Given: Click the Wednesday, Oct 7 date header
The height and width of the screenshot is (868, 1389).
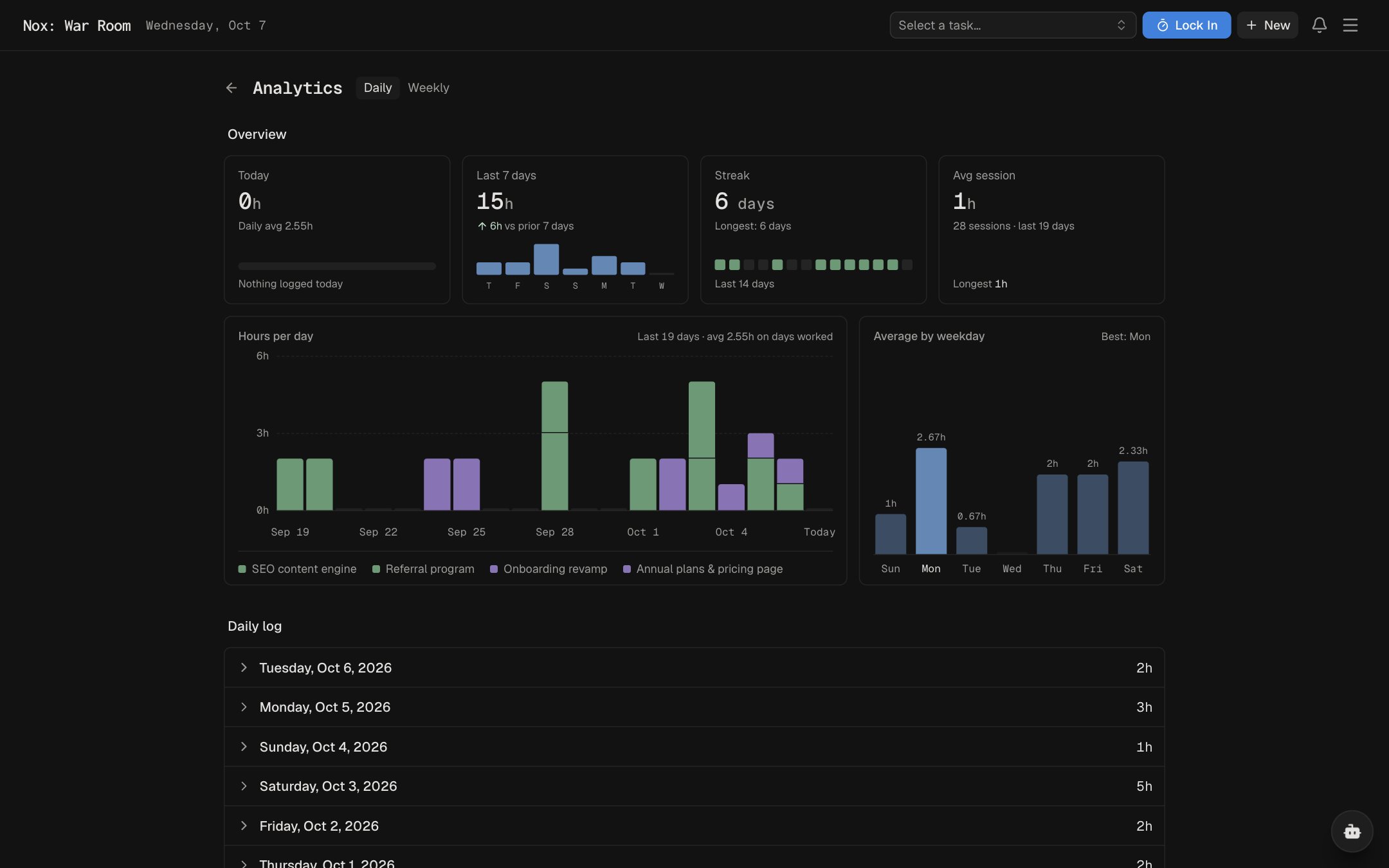Looking at the screenshot, I should (206, 26).
